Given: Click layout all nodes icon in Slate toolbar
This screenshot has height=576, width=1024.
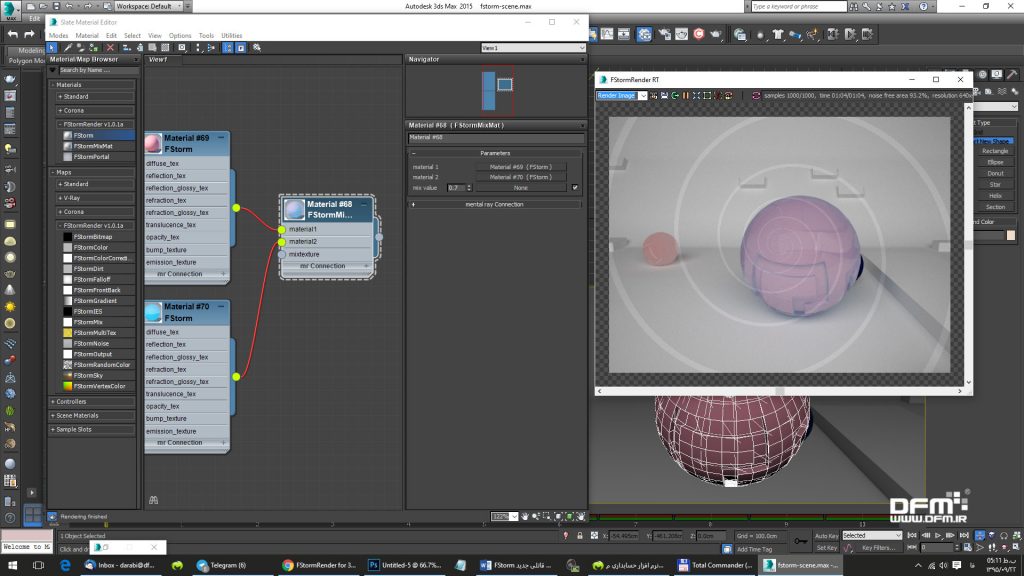Looking at the screenshot, I should (199, 48).
